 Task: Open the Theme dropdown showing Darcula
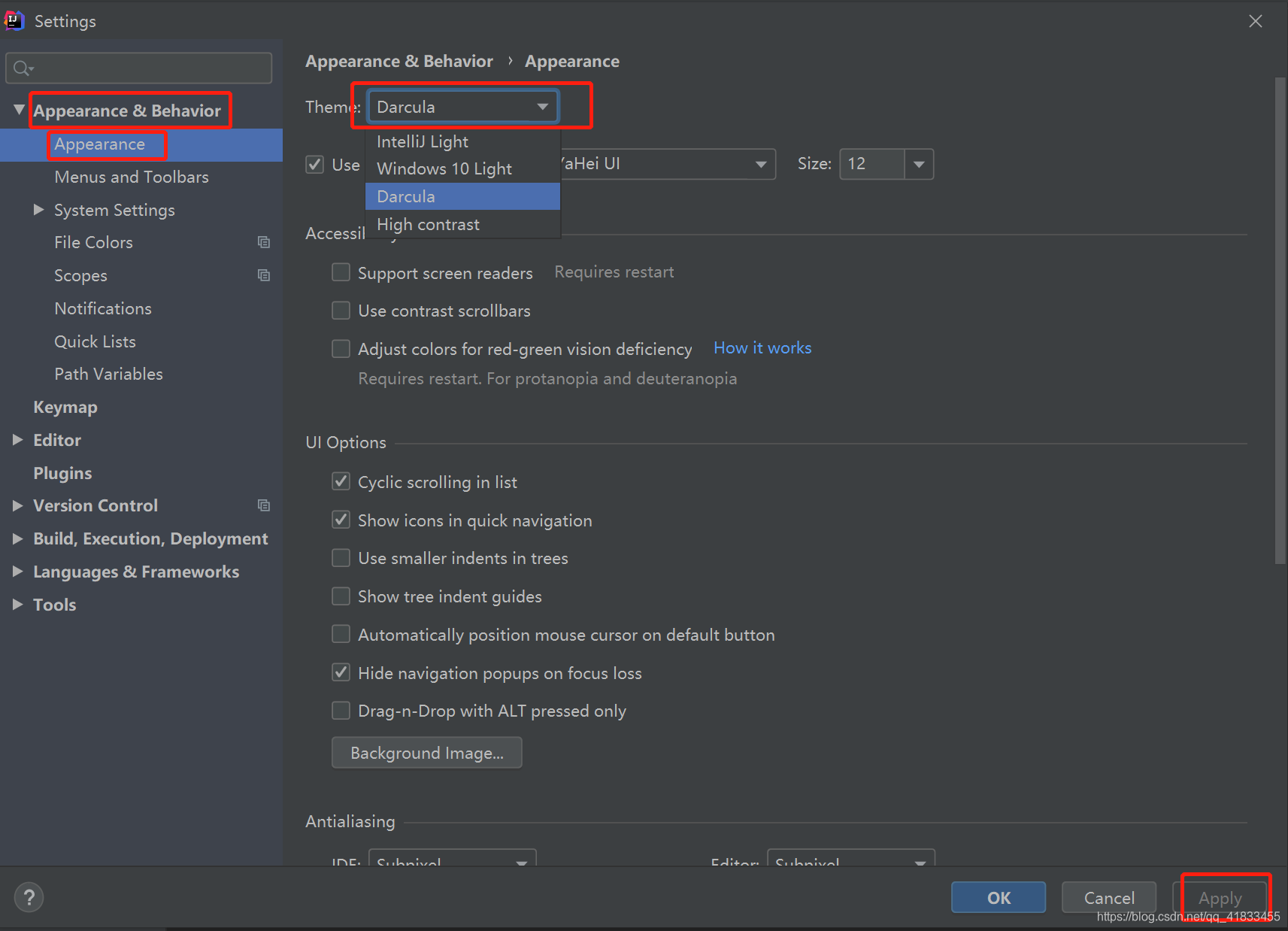(x=462, y=107)
